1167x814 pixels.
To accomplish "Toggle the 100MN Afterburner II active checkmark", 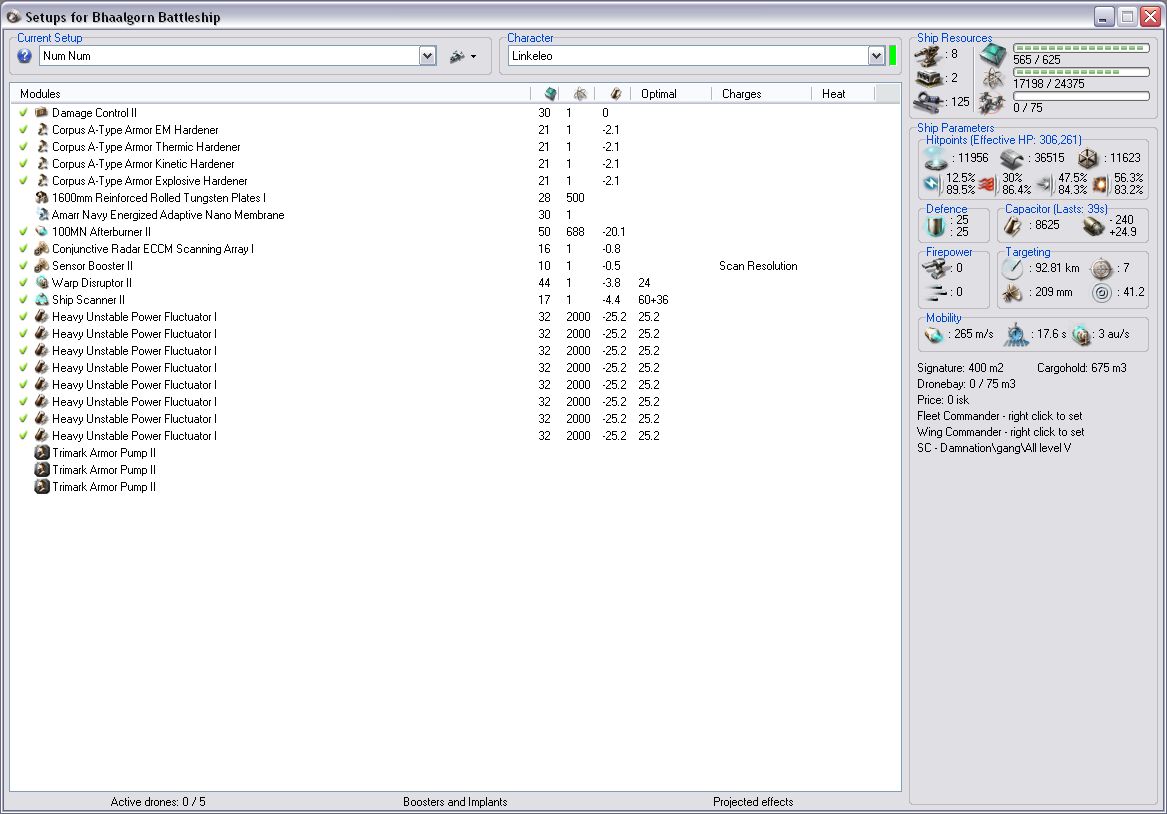I will [x=23, y=231].
